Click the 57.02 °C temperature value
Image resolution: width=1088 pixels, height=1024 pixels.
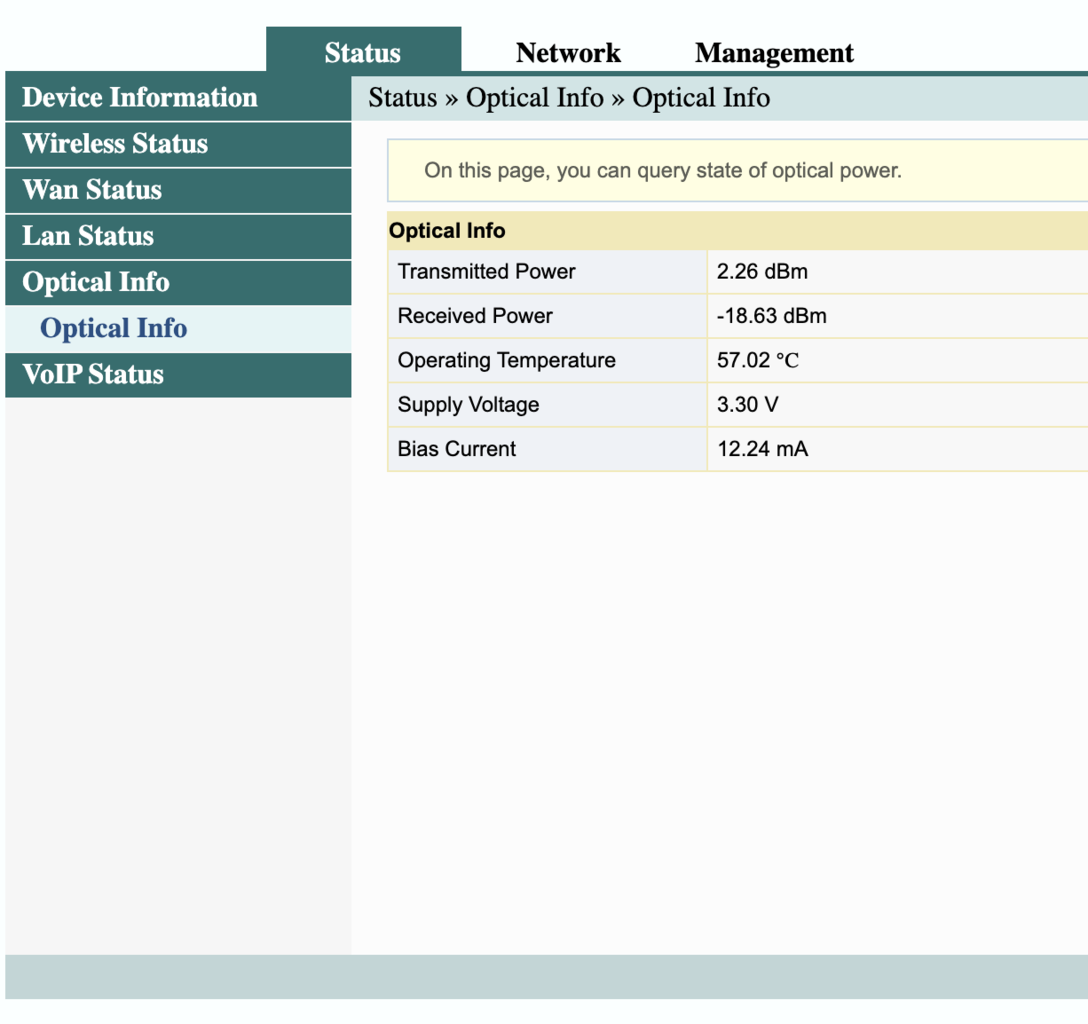tap(758, 361)
